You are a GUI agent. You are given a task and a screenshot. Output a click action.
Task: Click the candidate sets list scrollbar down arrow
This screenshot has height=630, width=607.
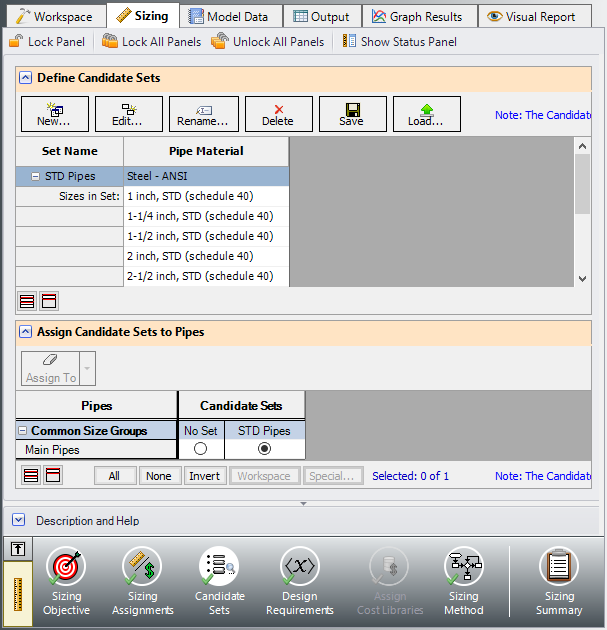pyautogui.click(x=582, y=278)
